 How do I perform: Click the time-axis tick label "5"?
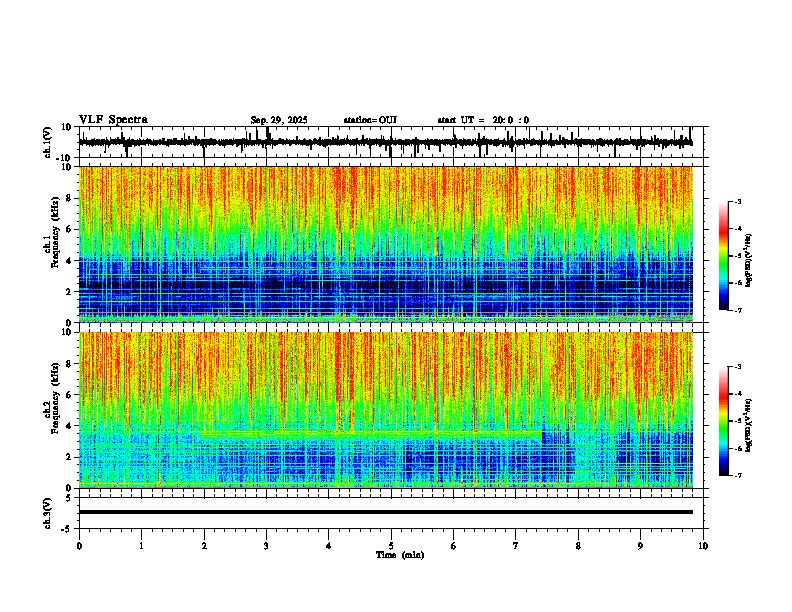pos(391,546)
